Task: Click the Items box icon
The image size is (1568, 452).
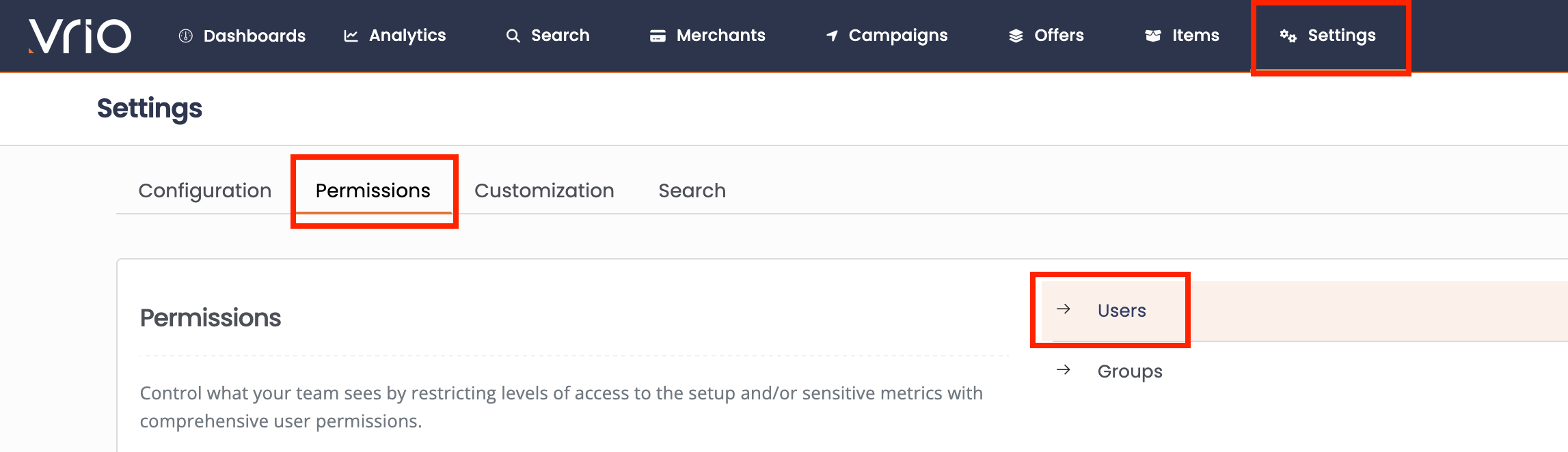Action: pyautogui.click(x=1153, y=36)
